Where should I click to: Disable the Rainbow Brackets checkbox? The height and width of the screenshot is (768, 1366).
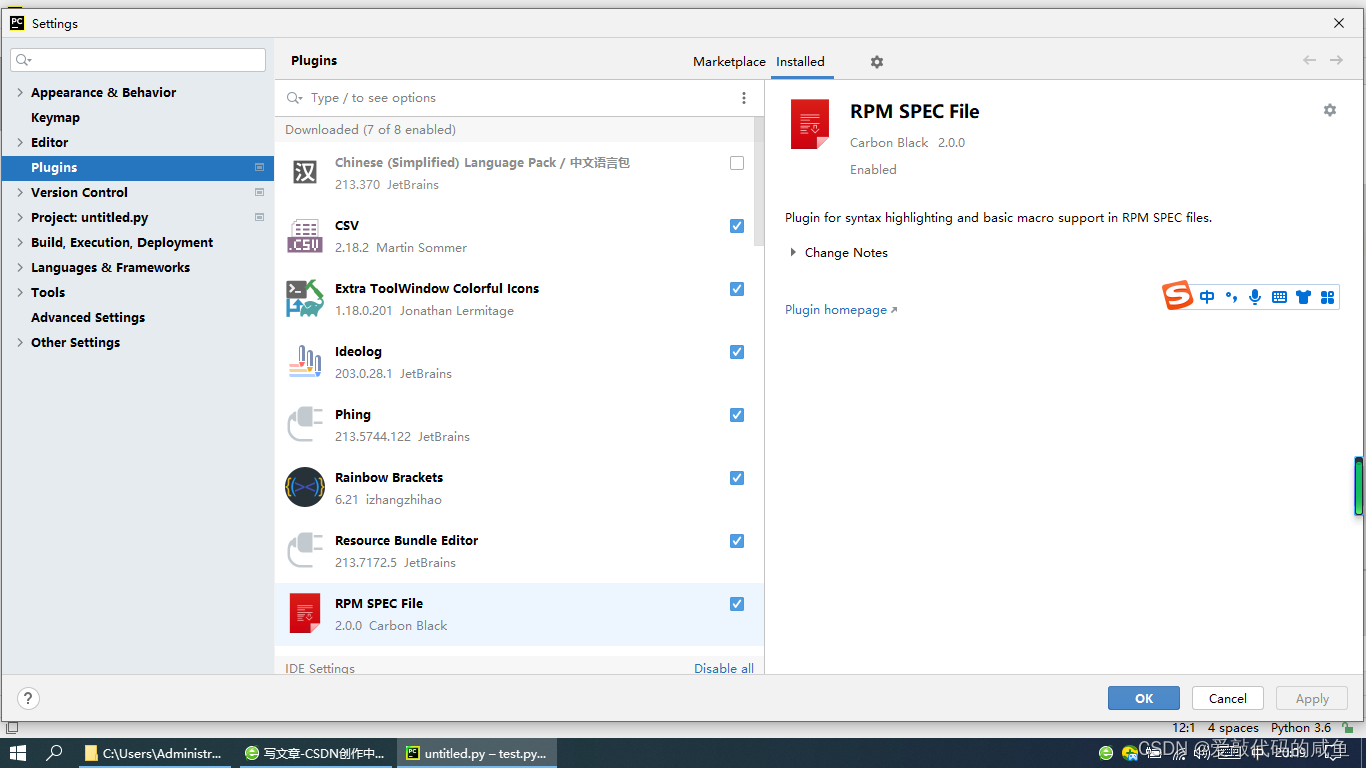point(737,478)
